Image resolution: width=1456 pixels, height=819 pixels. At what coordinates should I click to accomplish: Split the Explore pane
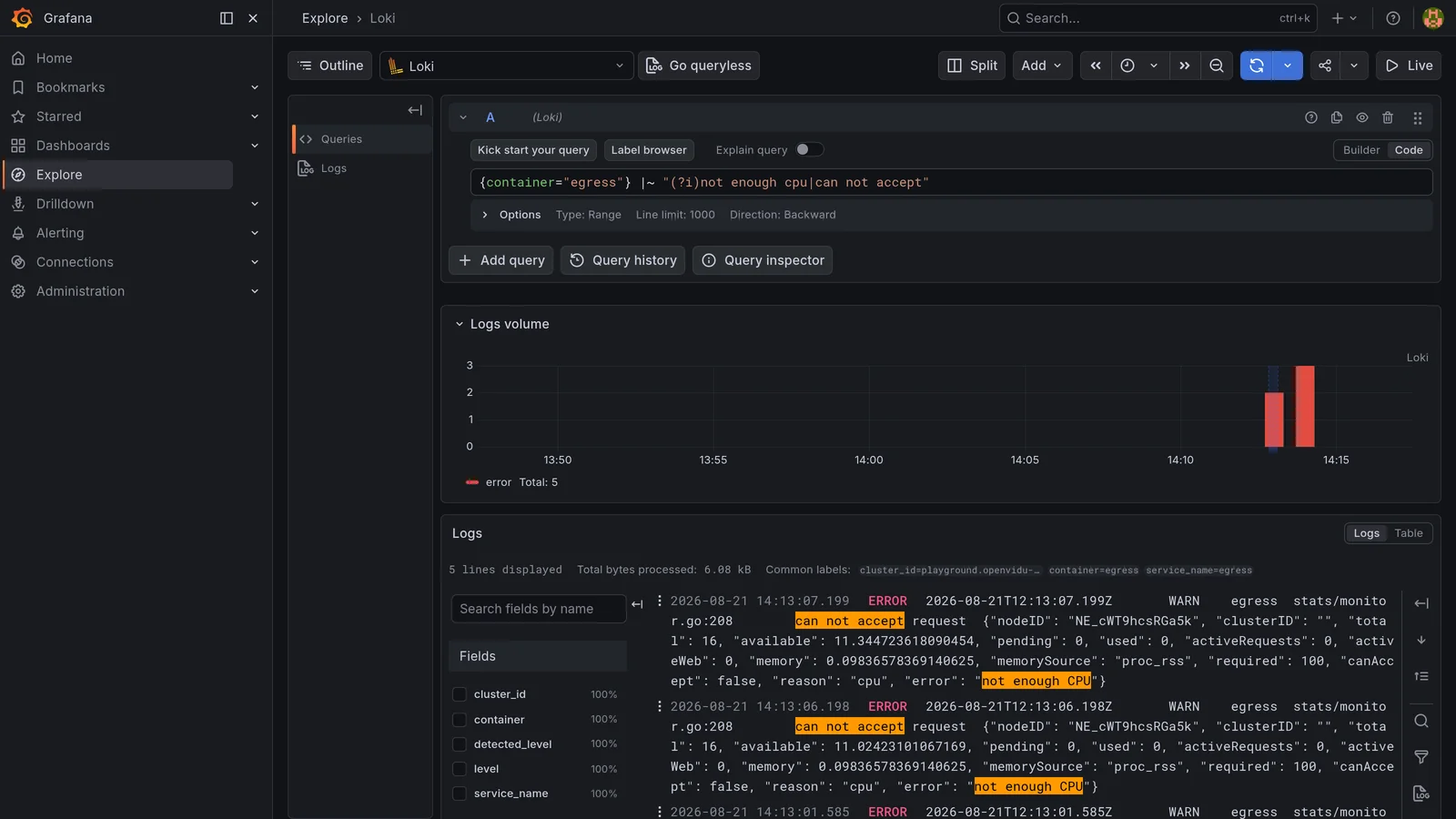point(972,66)
